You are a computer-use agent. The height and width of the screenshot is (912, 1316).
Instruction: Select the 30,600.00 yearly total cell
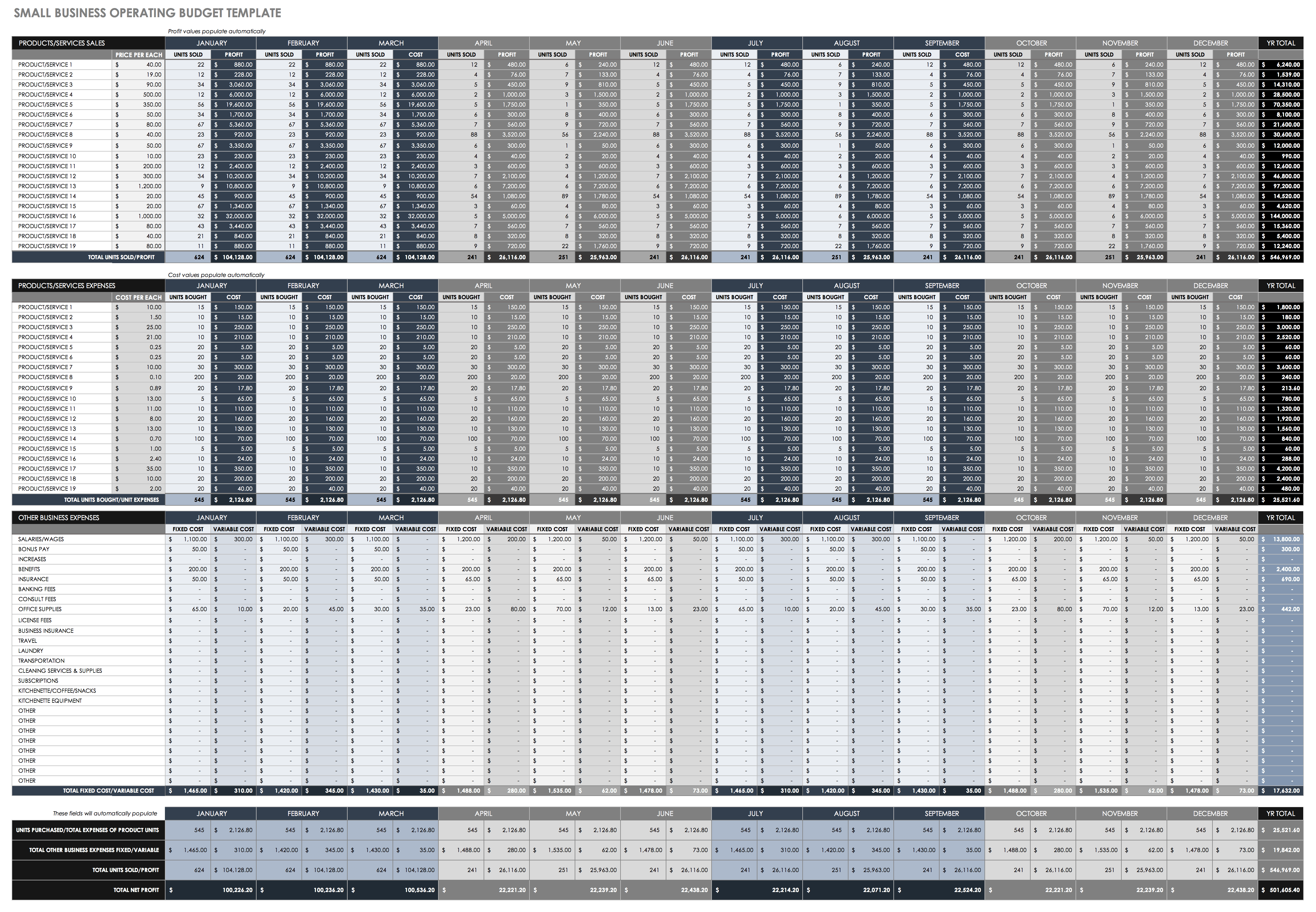coord(1280,135)
